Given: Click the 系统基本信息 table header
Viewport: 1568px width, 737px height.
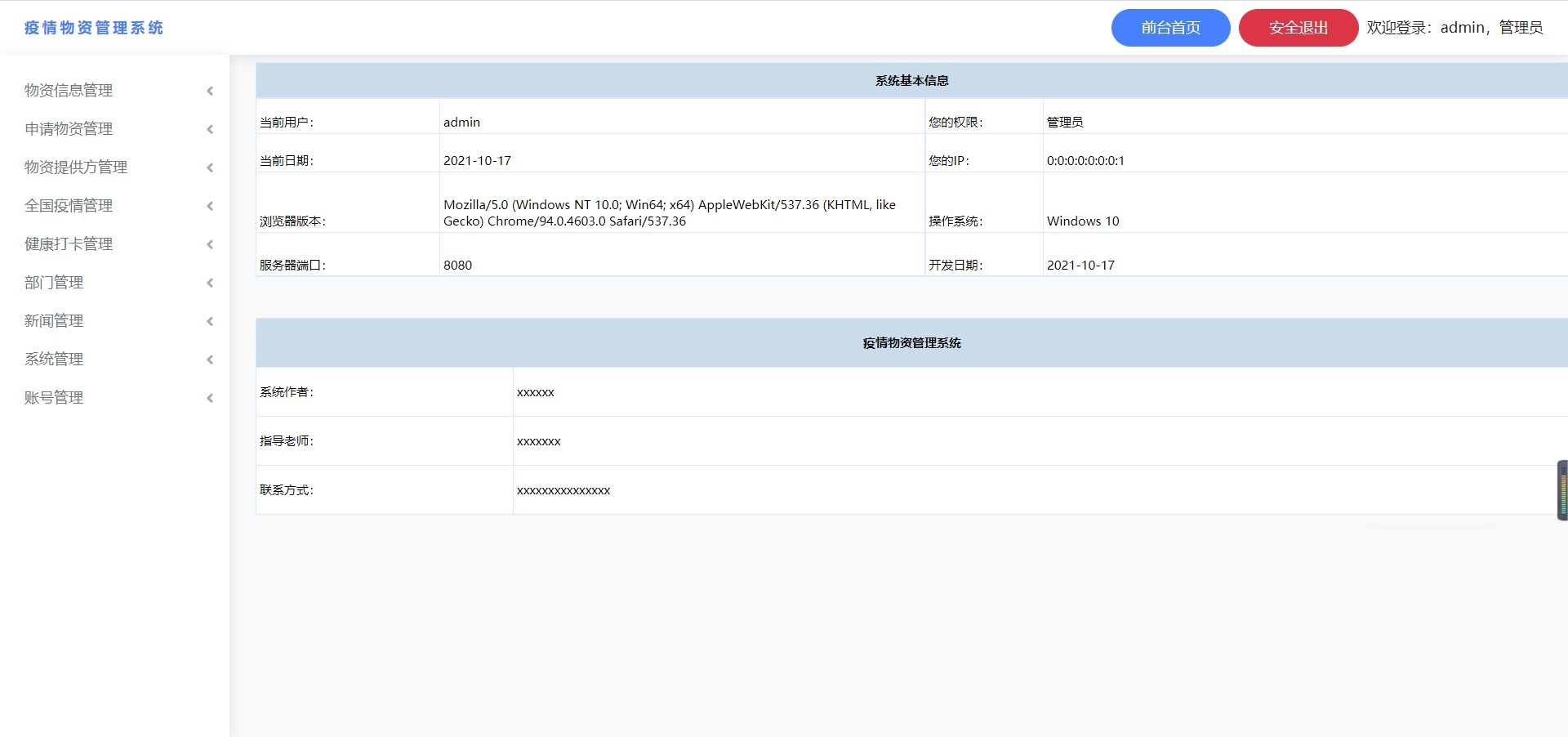Looking at the screenshot, I should click(x=911, y=80).
